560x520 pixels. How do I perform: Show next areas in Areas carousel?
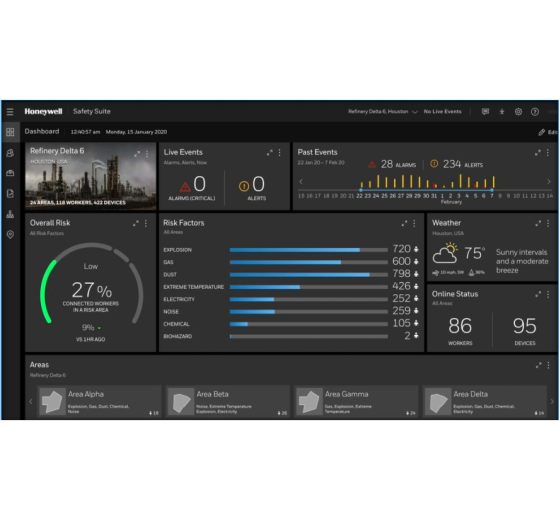click(x=552, y=401)
